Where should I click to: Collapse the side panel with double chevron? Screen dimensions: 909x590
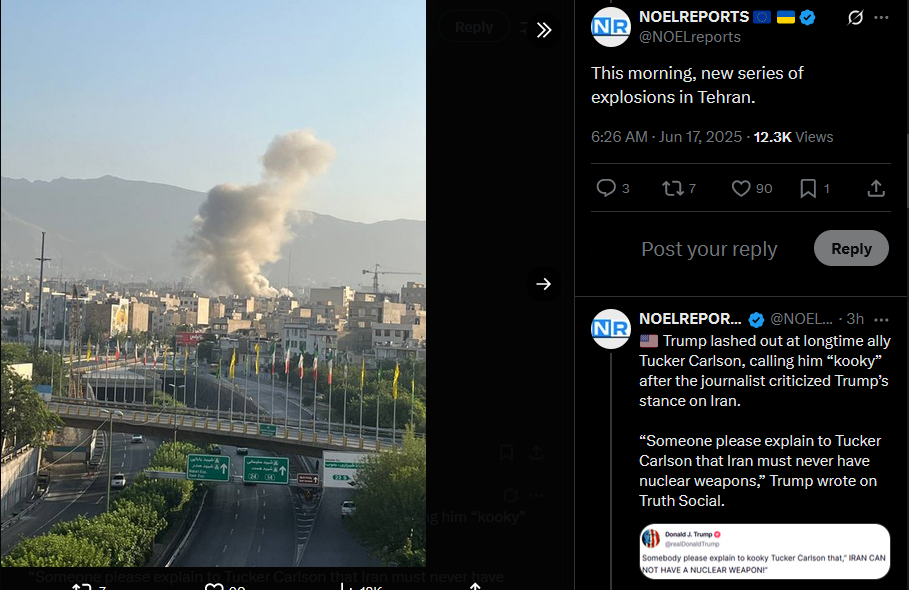[x=544, y=30]
